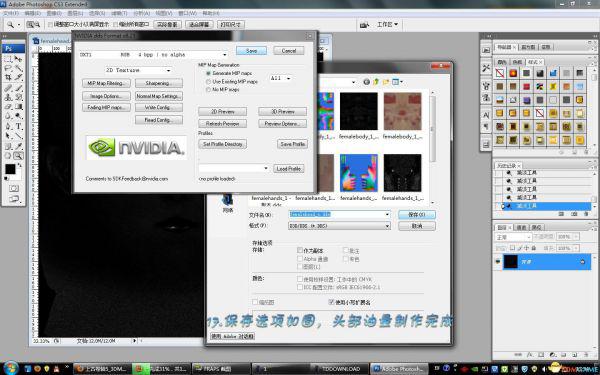Open the Workspace menu in options bar
This screenshot has height=375, width=600.
point(387,24)
